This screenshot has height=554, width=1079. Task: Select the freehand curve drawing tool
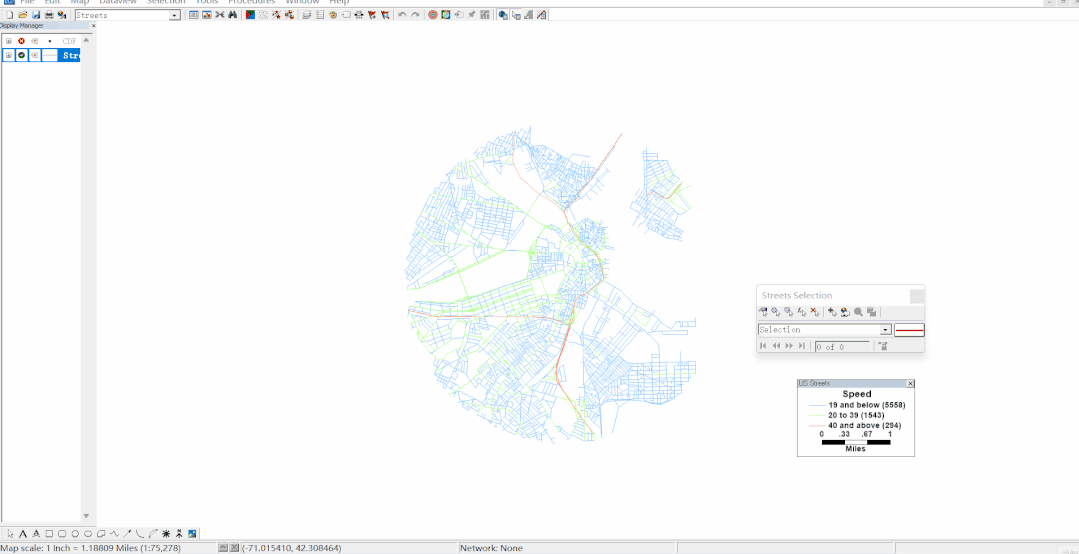114,533
